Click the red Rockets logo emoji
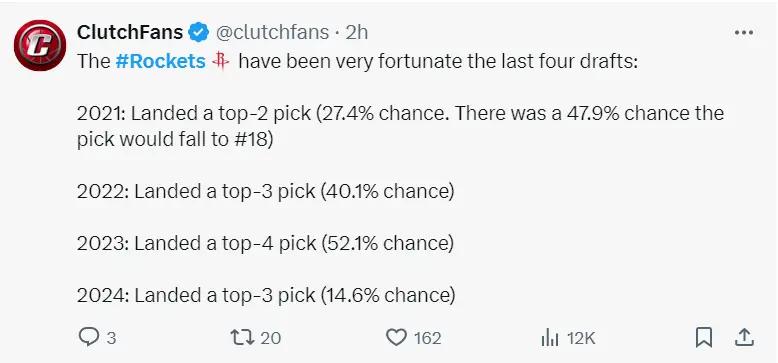Image resolution: width=778 pixels, height=363 pixels. coord(221,61)
